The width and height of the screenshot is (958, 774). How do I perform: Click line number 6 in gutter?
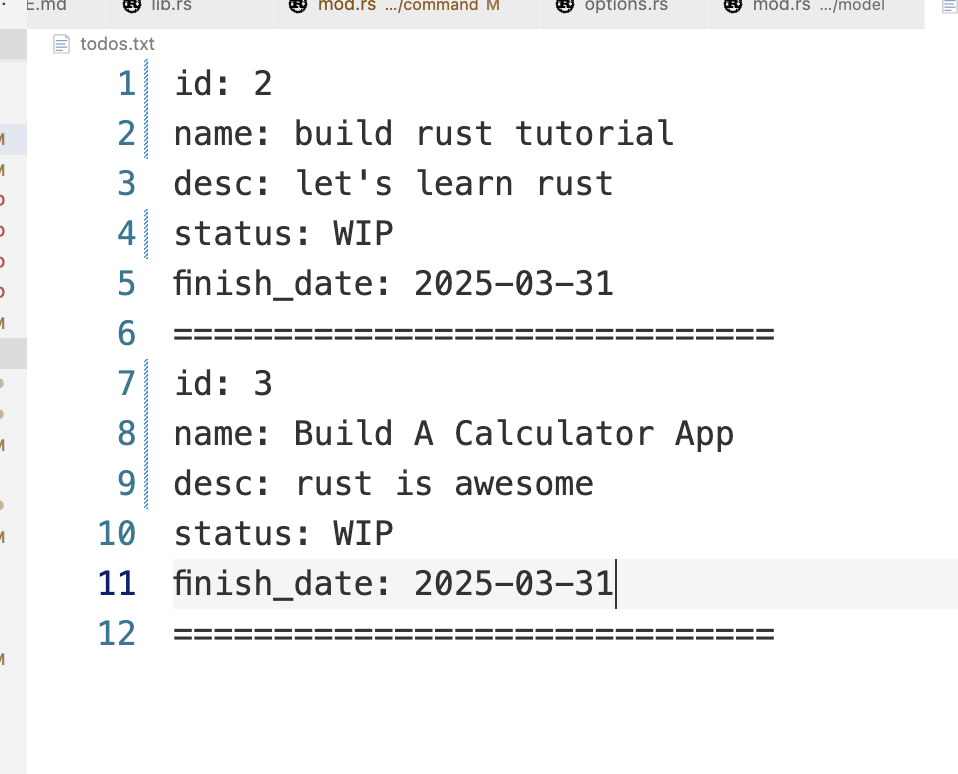126,334
